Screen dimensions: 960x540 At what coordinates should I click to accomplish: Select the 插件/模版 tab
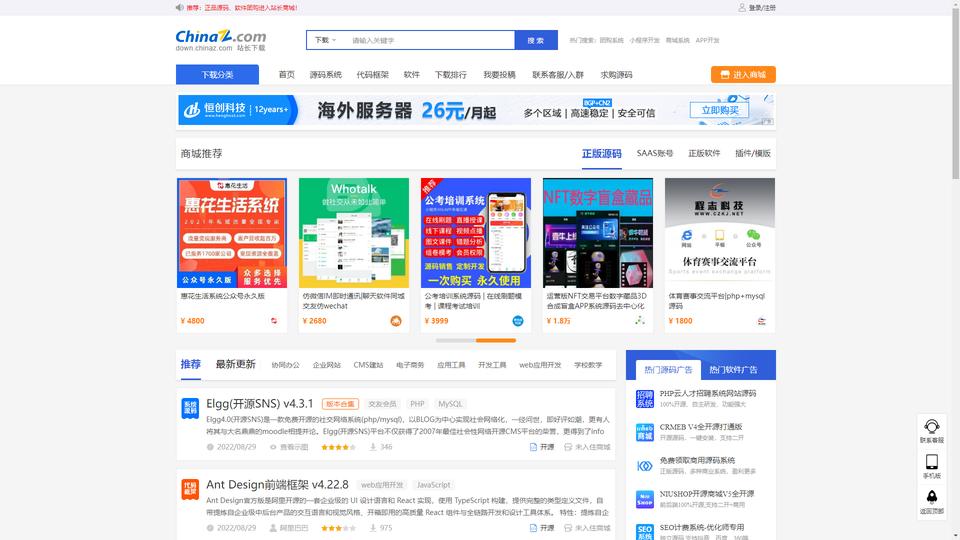pyautogui.click(x=753, y=154)
